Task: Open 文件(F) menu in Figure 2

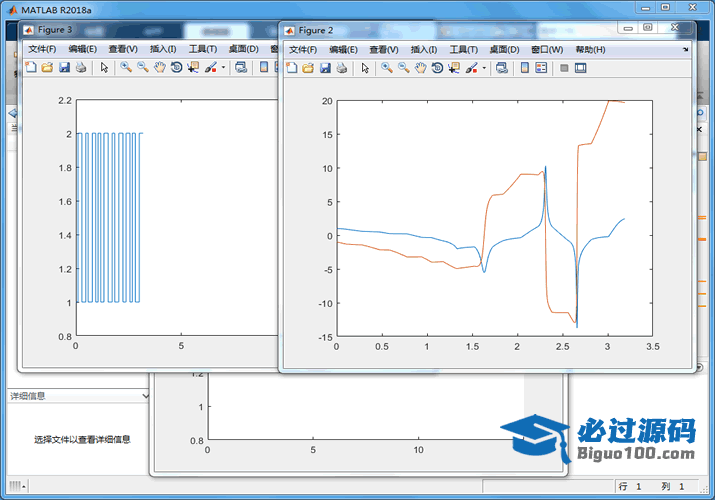Action: pyautogui.click(x=304, y=49)
